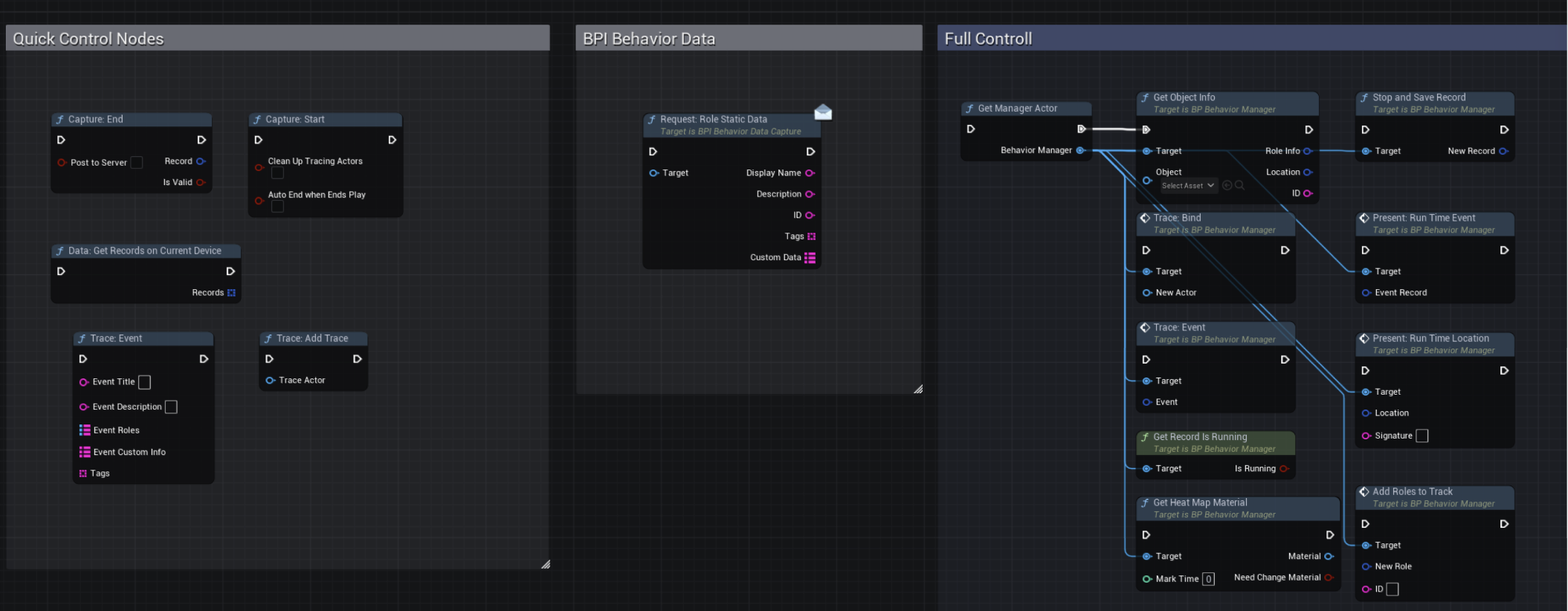The width and height of the screenshot is (1568, 611).
Task: Enable the Post to Server checkbox
Action: coord(137,163)
